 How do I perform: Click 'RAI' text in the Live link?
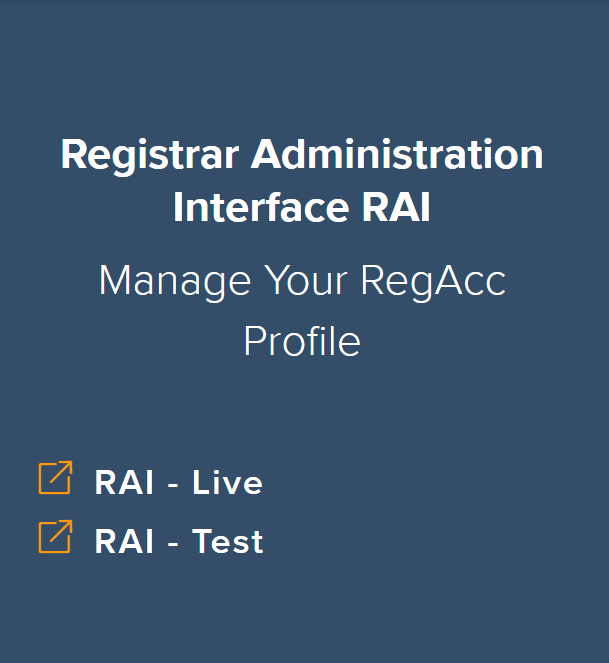[124, 483]
